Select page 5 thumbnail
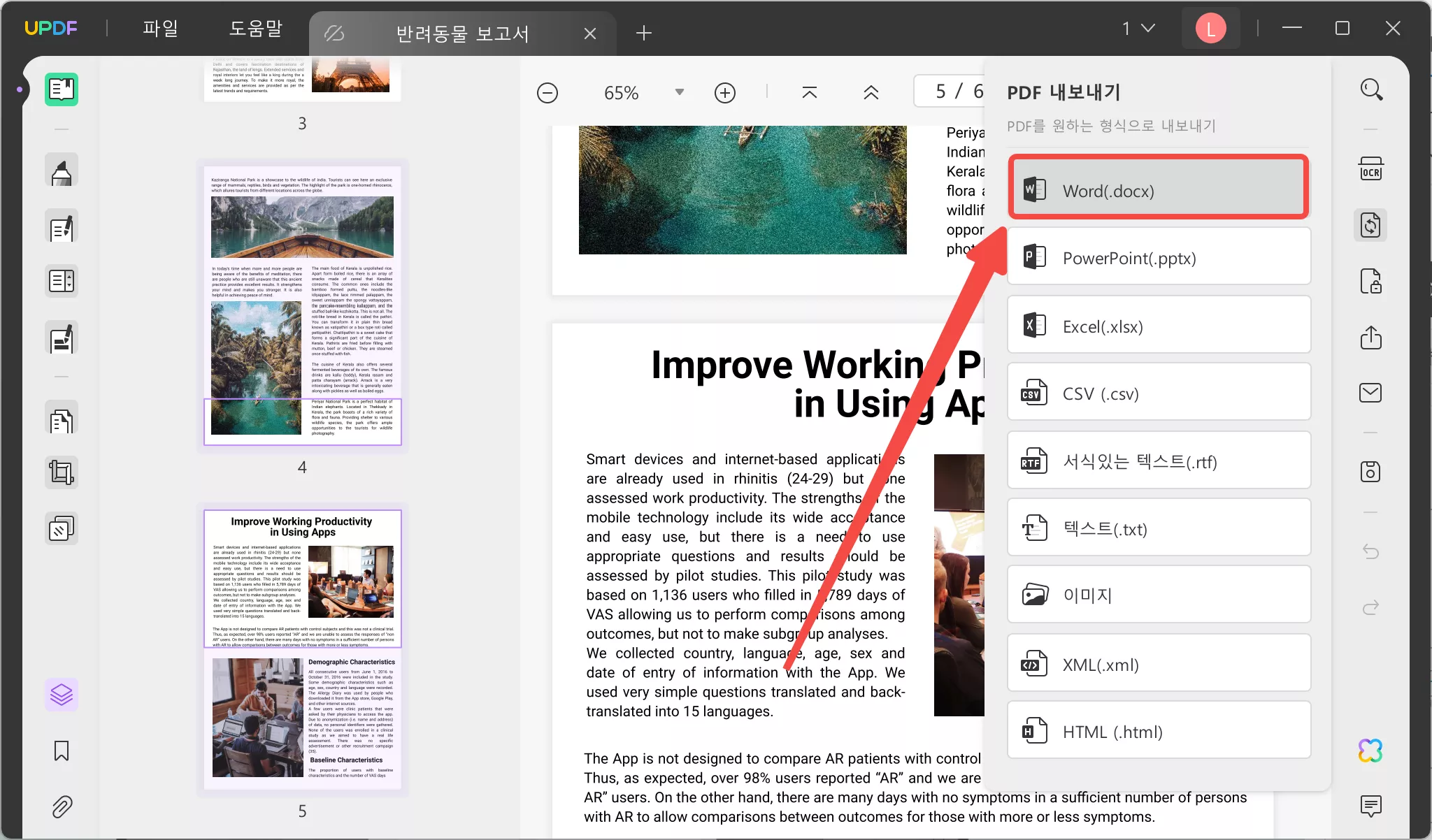1432x840 pixels. pos(302,649)
